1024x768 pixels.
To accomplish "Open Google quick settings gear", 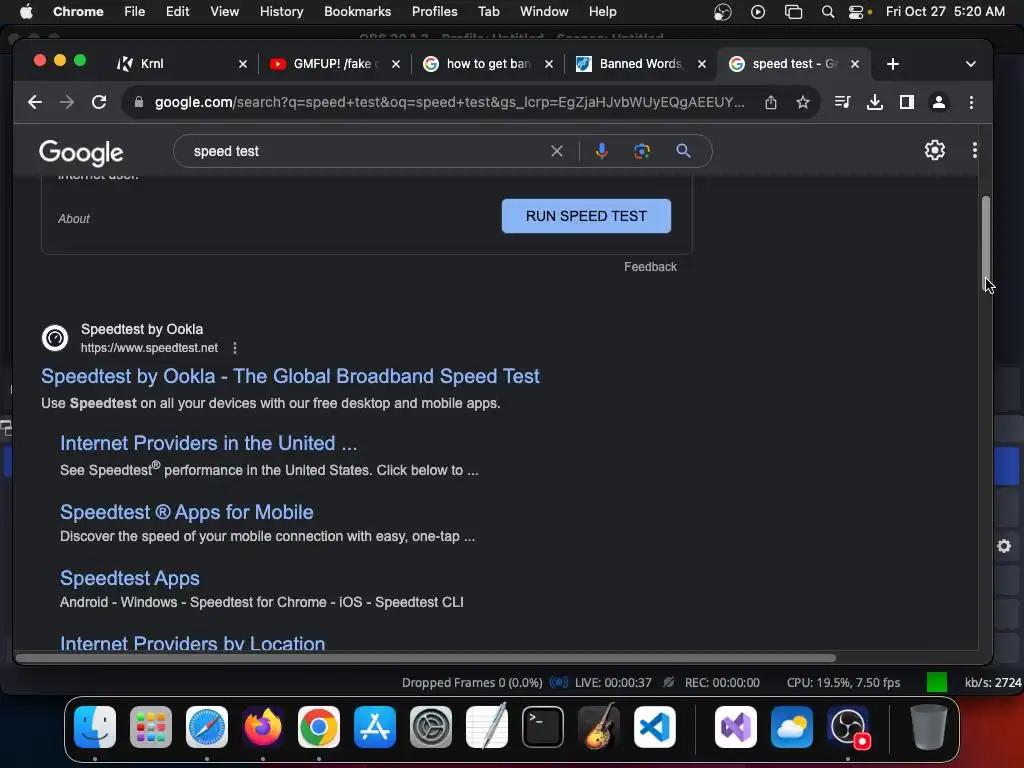I will point(935,150).
